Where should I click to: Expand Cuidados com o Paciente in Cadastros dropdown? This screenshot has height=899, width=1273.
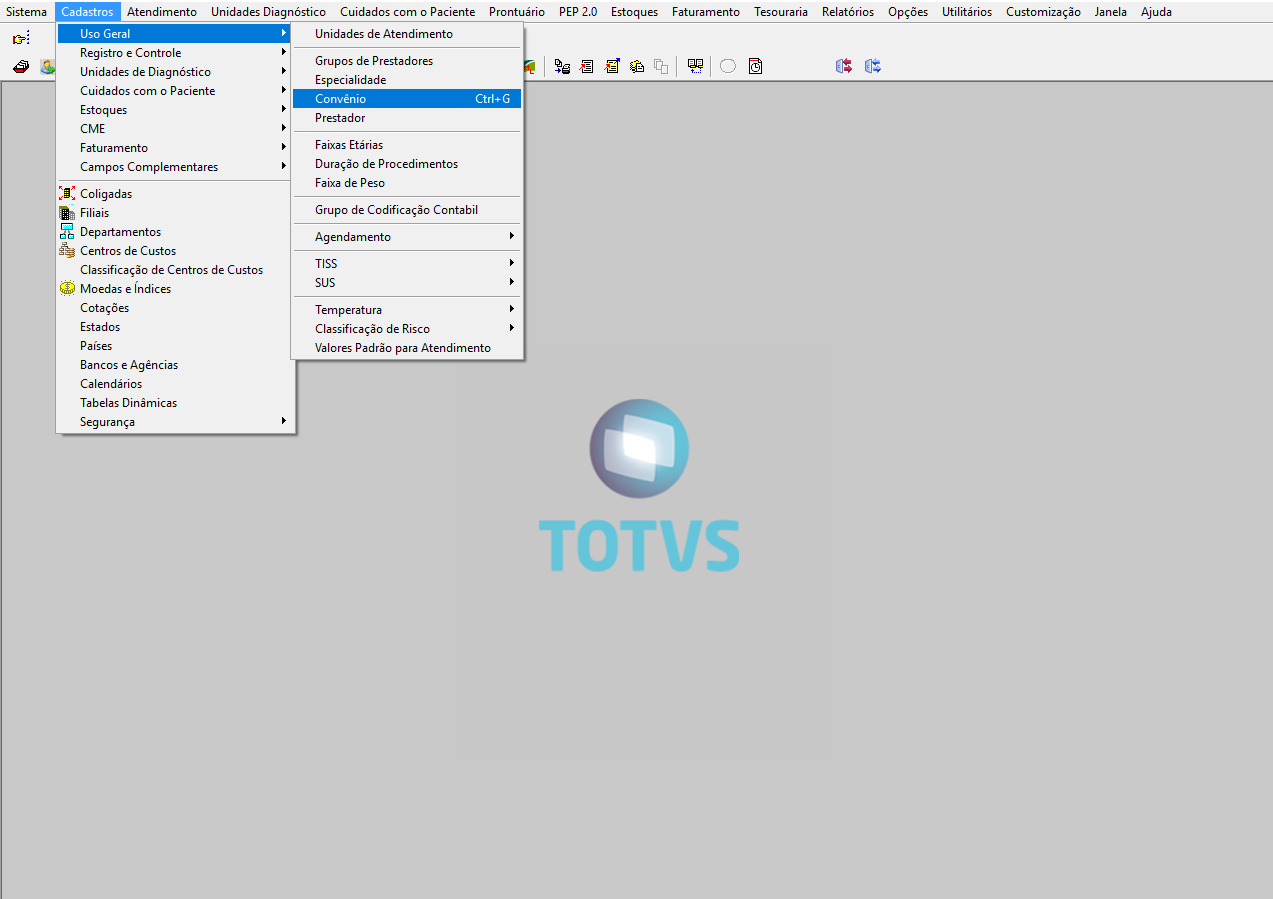tap(175, 91)
